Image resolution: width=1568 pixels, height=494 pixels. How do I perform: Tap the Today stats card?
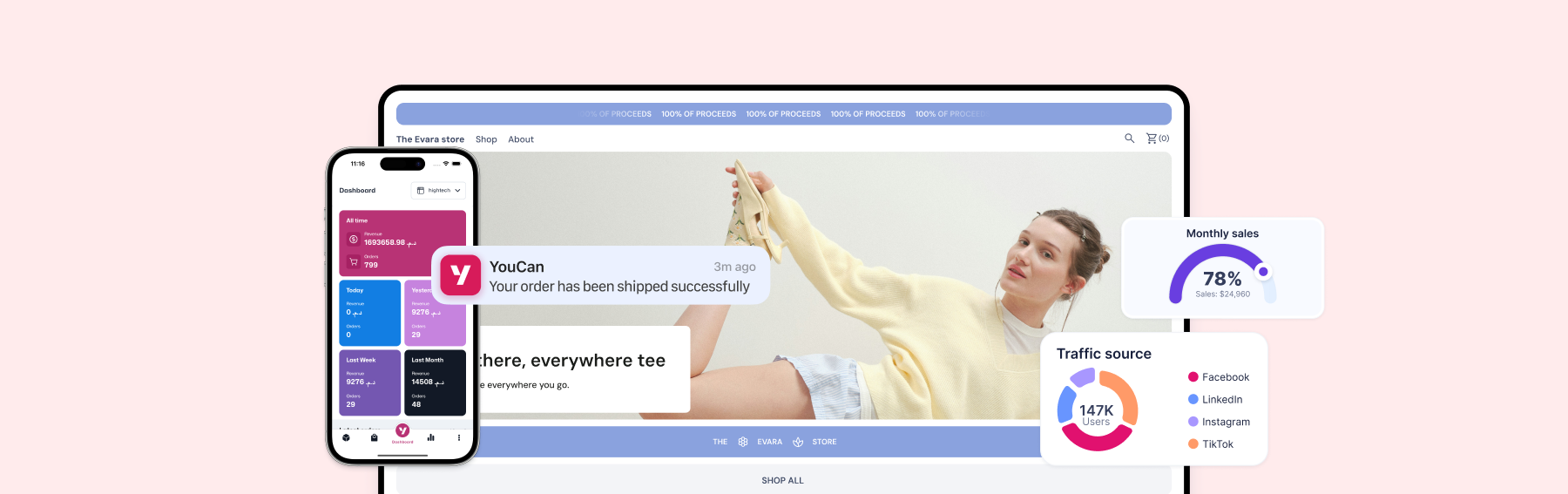pos(369,313)
